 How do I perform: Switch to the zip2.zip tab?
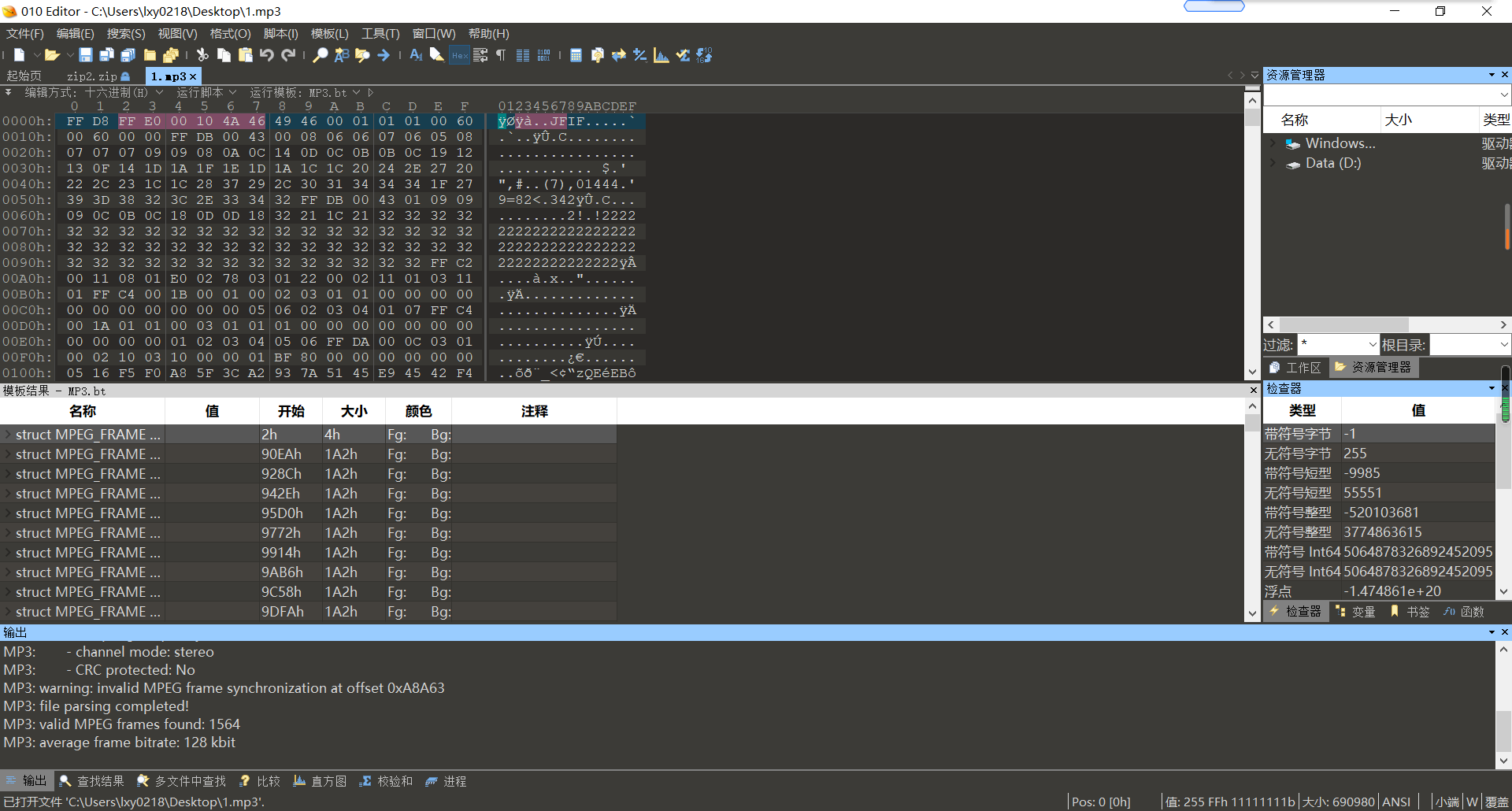pos(91,76)
